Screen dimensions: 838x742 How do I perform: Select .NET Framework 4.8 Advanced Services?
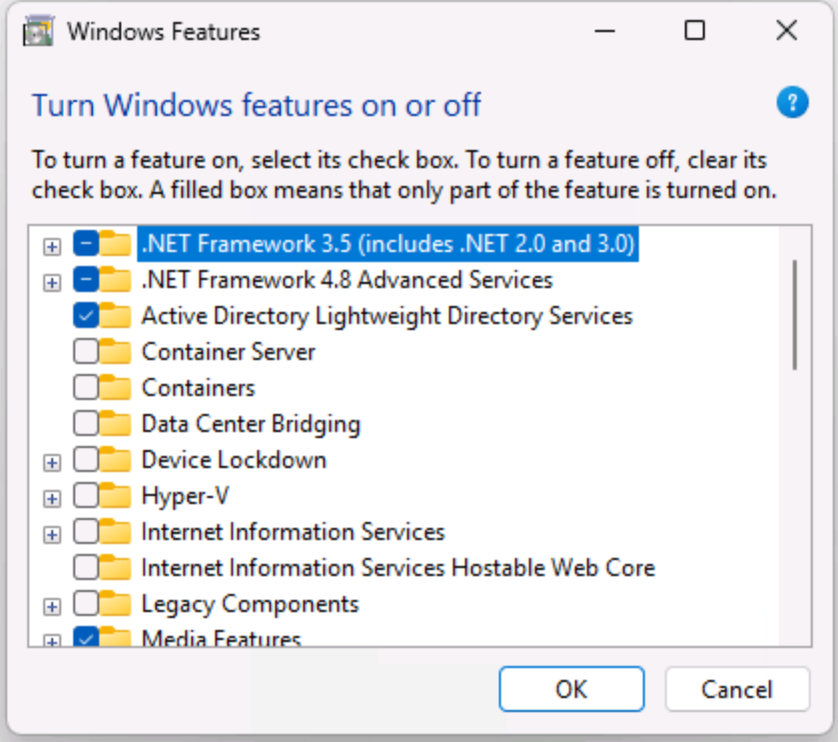click(x=347, y=280)
